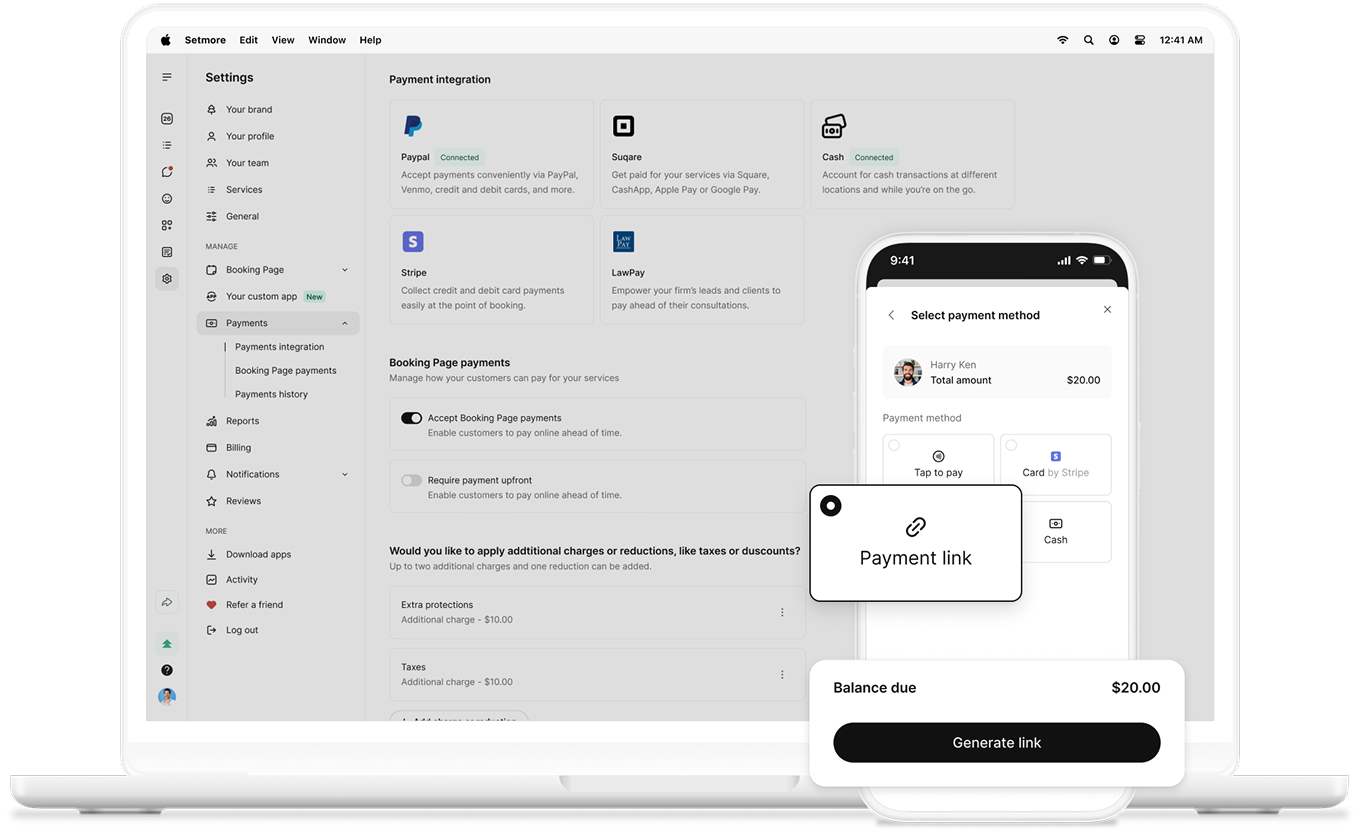Open the Square integration logo
This screenshot has height=840, width=1360.
pos(623,126)
